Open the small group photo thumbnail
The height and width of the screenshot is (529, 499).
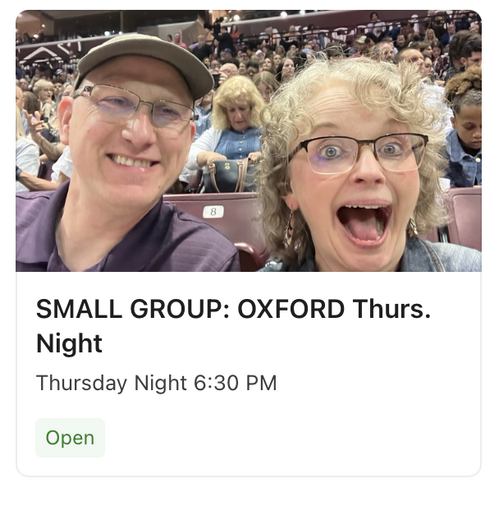(249, 141)
